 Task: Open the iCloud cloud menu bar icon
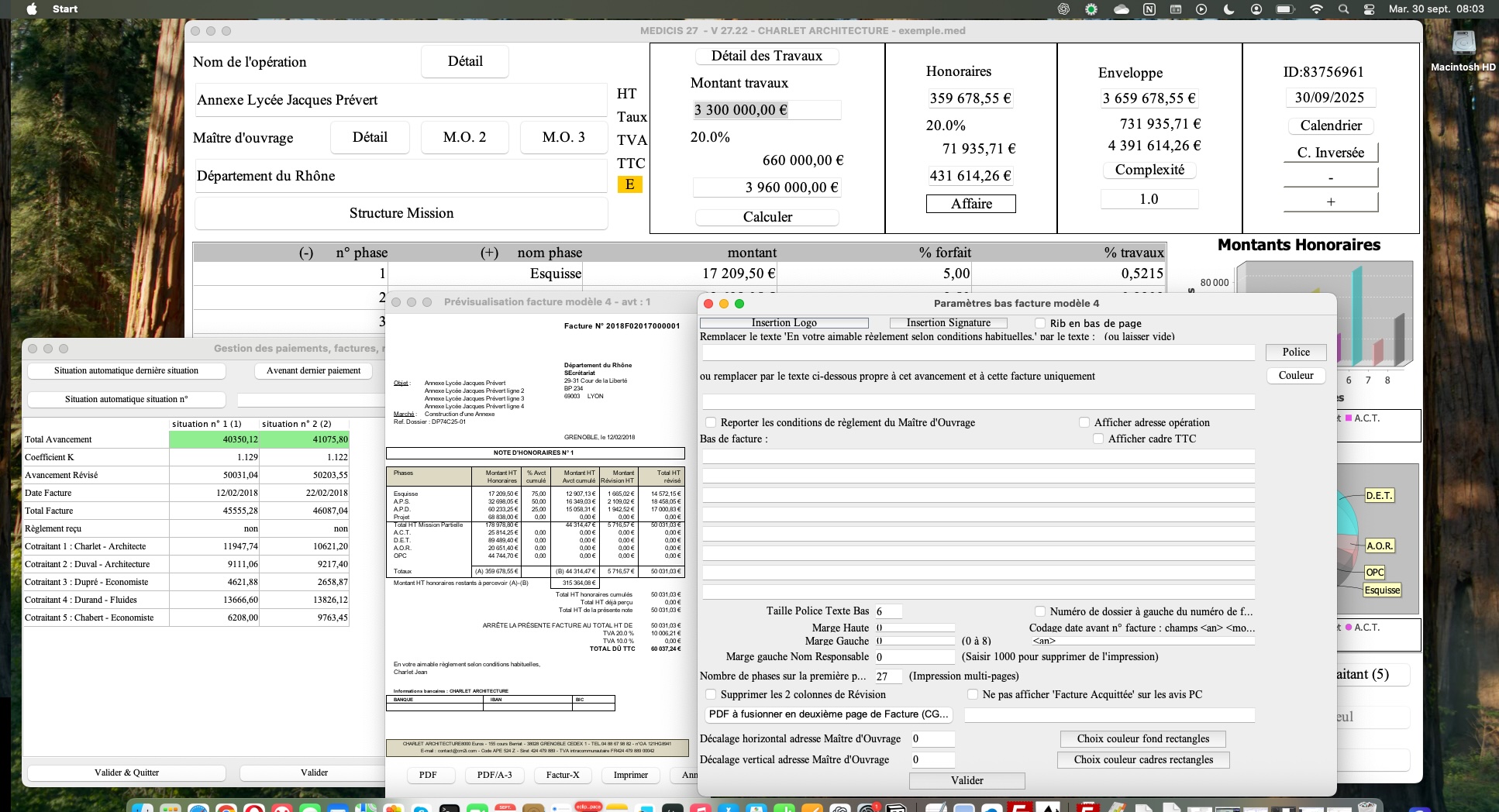1121,9
